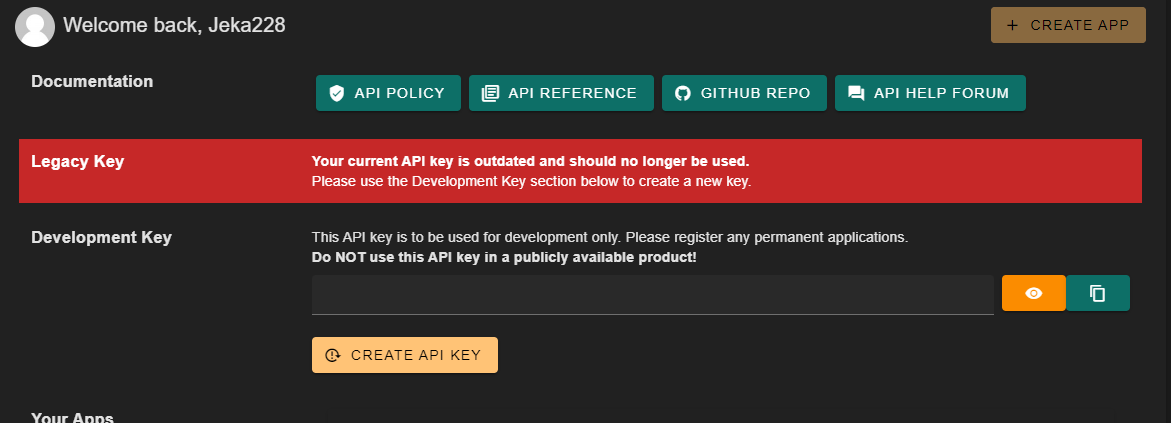This screenshot has height=423, width=1171.
Task: Copy the development key with the clipboard icon
Action: (1098, 293)
